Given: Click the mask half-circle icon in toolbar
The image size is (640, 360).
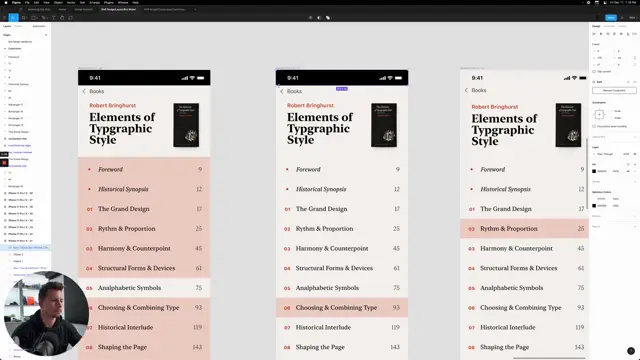Looking at the screenshot, I should tap(319, 18).
